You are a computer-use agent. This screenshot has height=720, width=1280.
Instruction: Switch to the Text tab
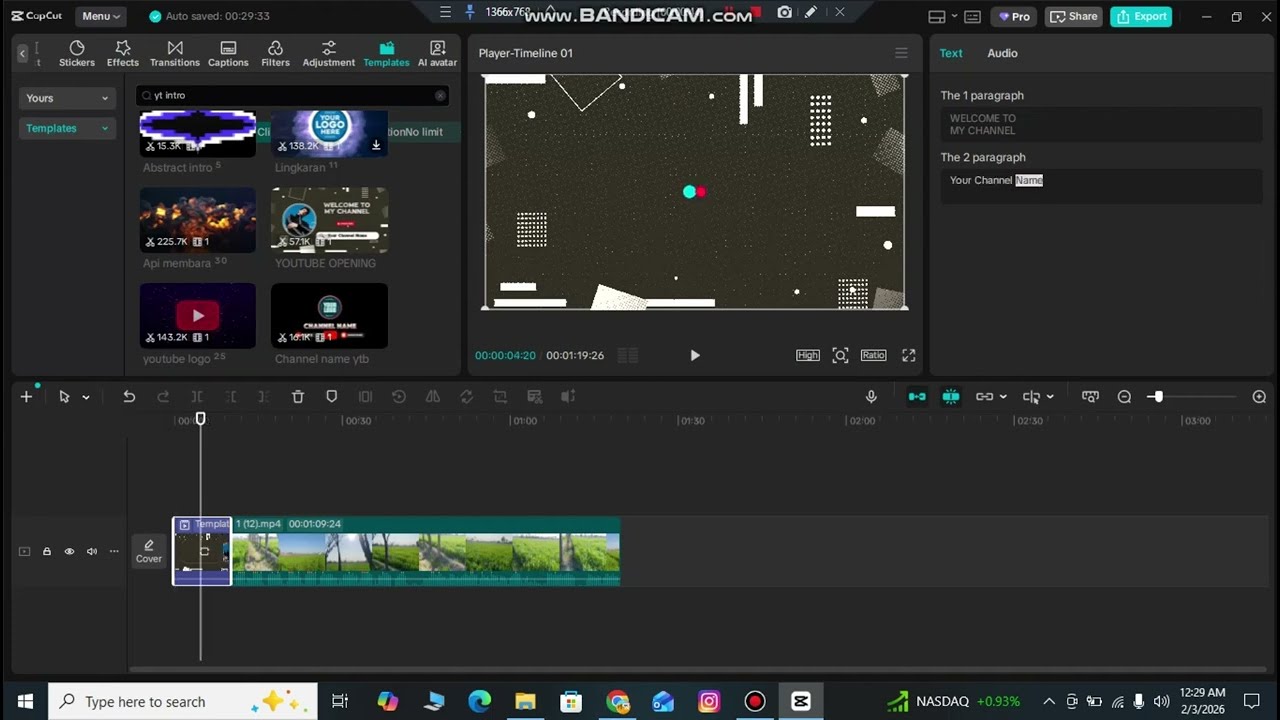coord(951,53)
